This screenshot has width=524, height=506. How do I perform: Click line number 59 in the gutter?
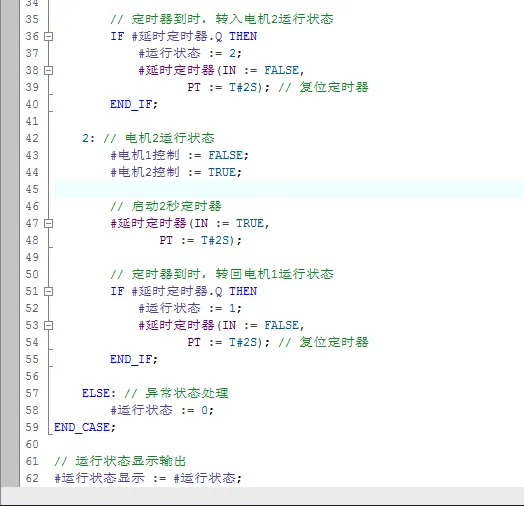(x=32, y=427)
